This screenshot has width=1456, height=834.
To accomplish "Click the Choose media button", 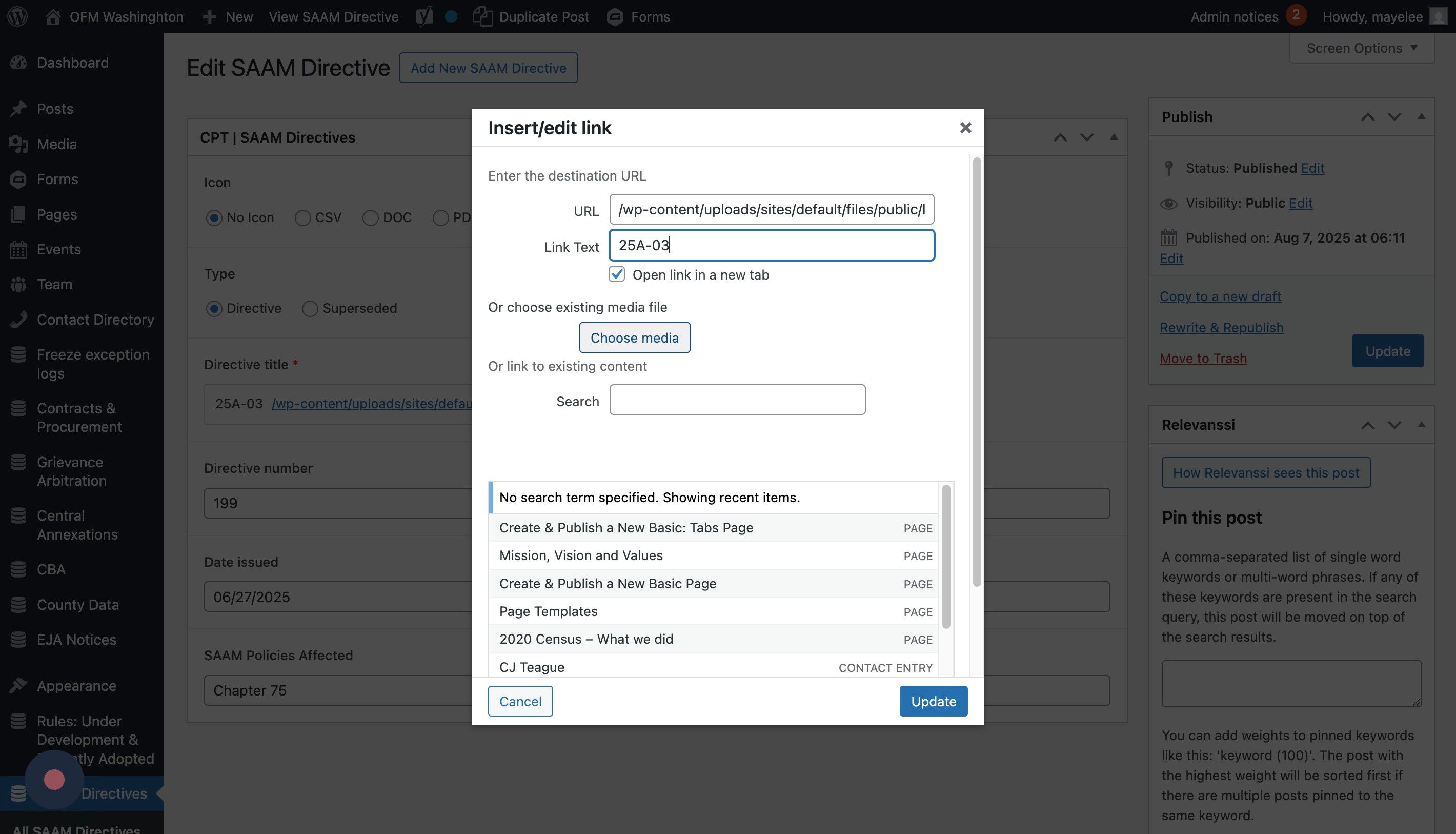I will [634, 337].
